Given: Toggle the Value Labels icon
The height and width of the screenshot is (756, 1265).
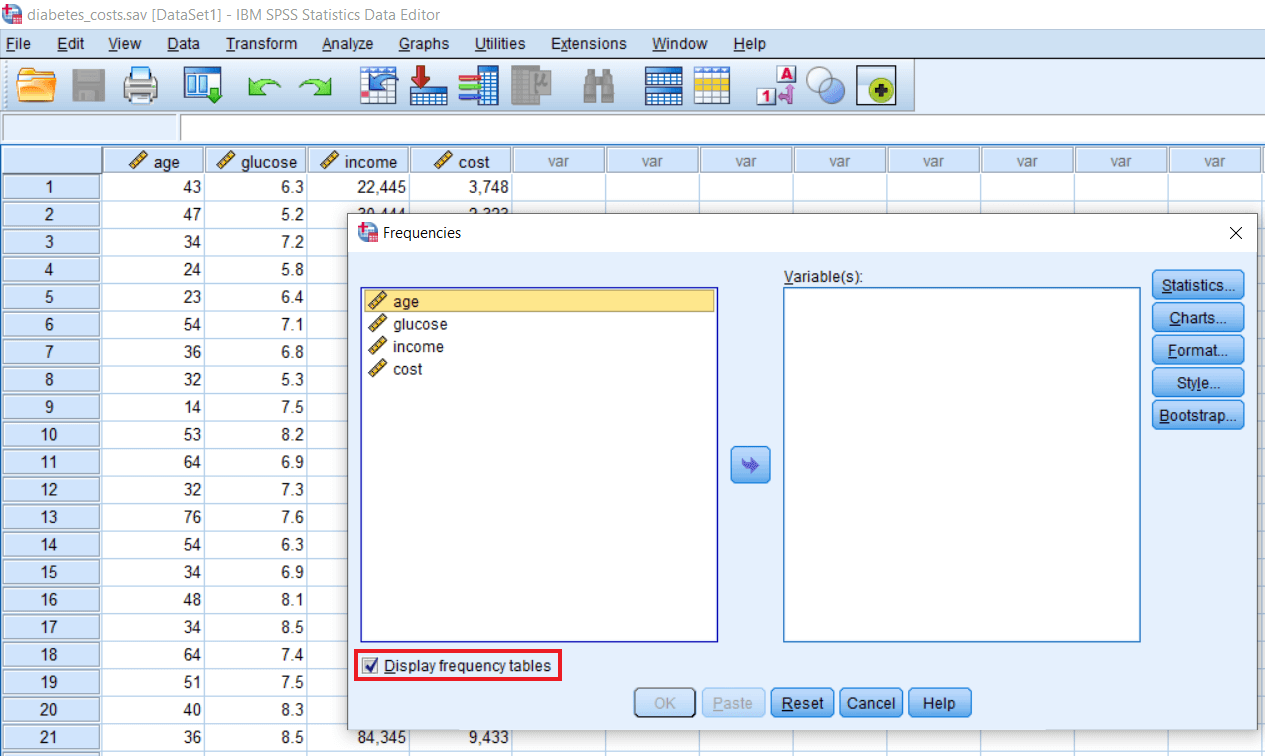Looking at the screenshot, I should tap(775, 86).
